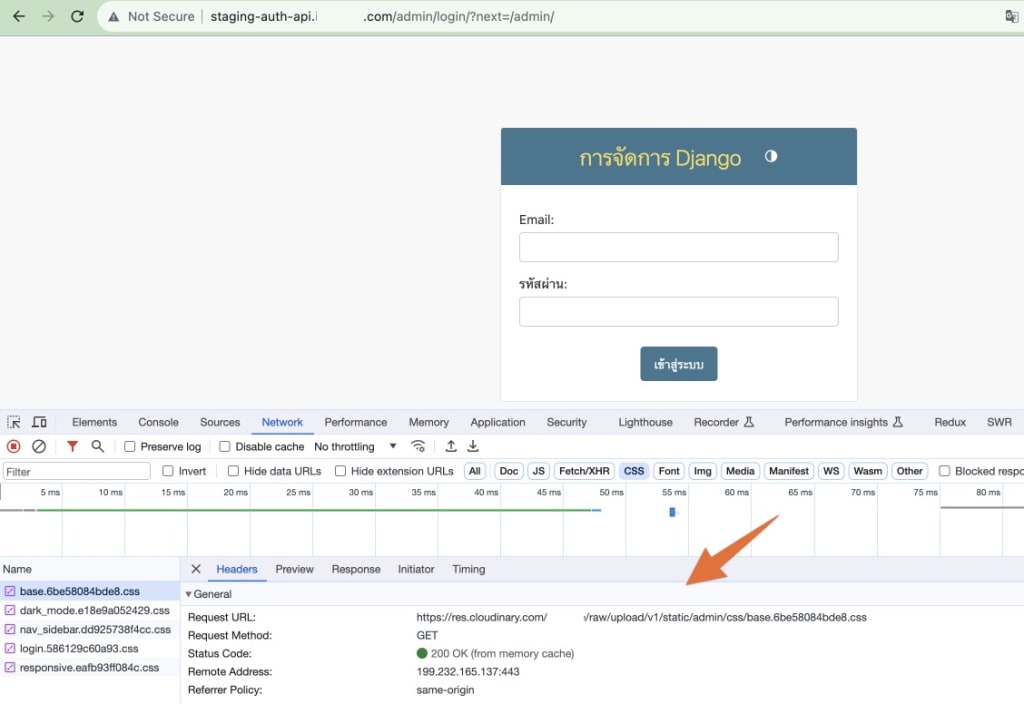The width and height of the screenshot is (1024, 704).
Task: Select the Media request type filter
Action: point(740,471)
